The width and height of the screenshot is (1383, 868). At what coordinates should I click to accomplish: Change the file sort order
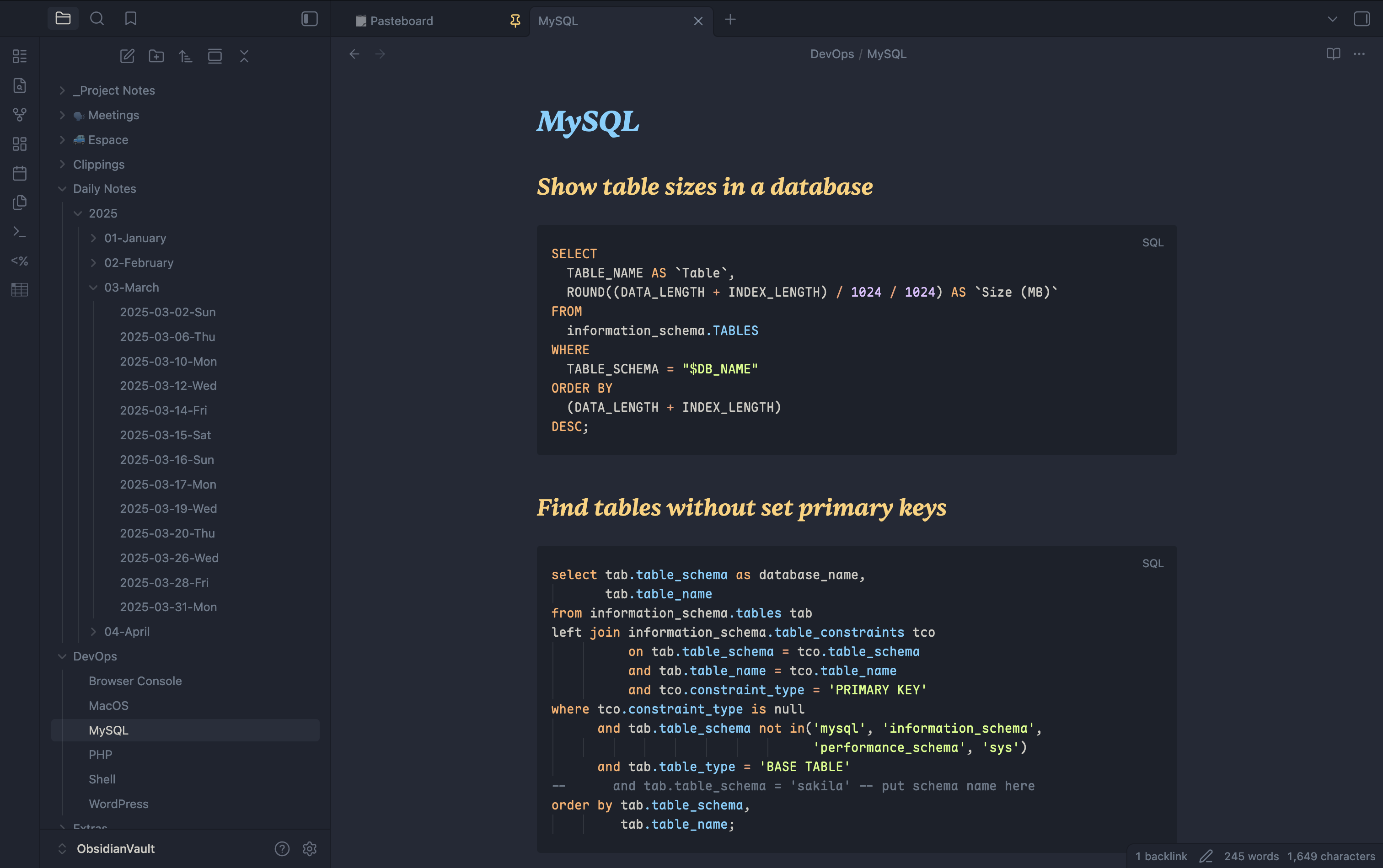(x=186, y=56)
